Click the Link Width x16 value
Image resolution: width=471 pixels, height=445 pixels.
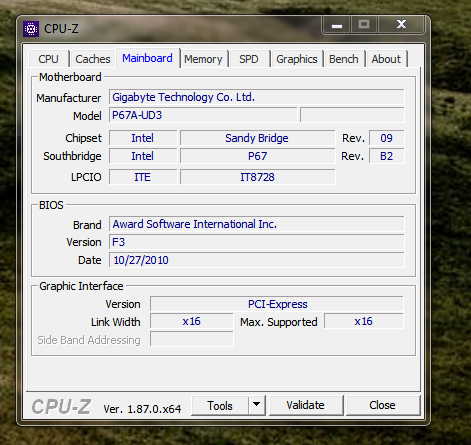192,321
